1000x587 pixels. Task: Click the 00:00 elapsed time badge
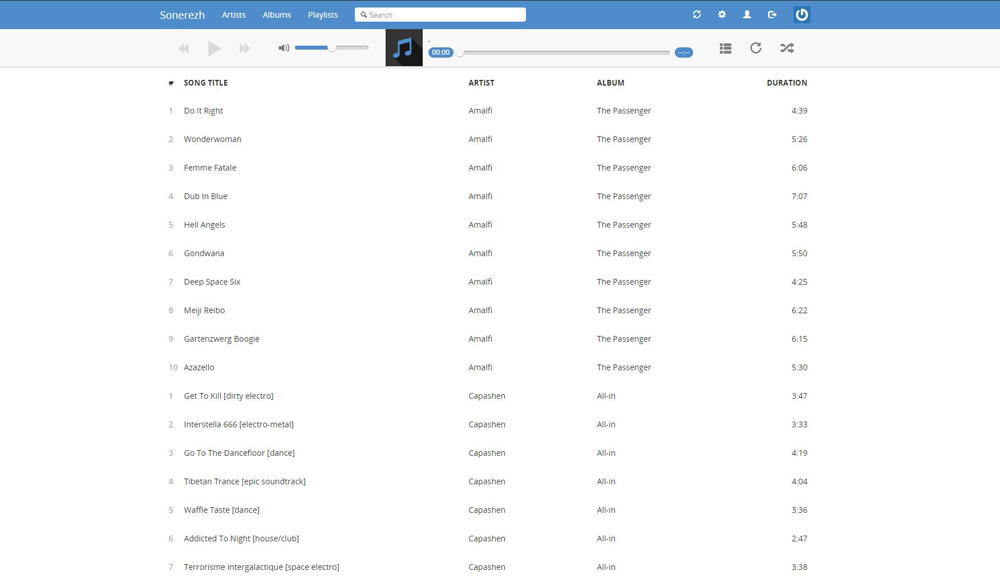(x=441, y=52)
